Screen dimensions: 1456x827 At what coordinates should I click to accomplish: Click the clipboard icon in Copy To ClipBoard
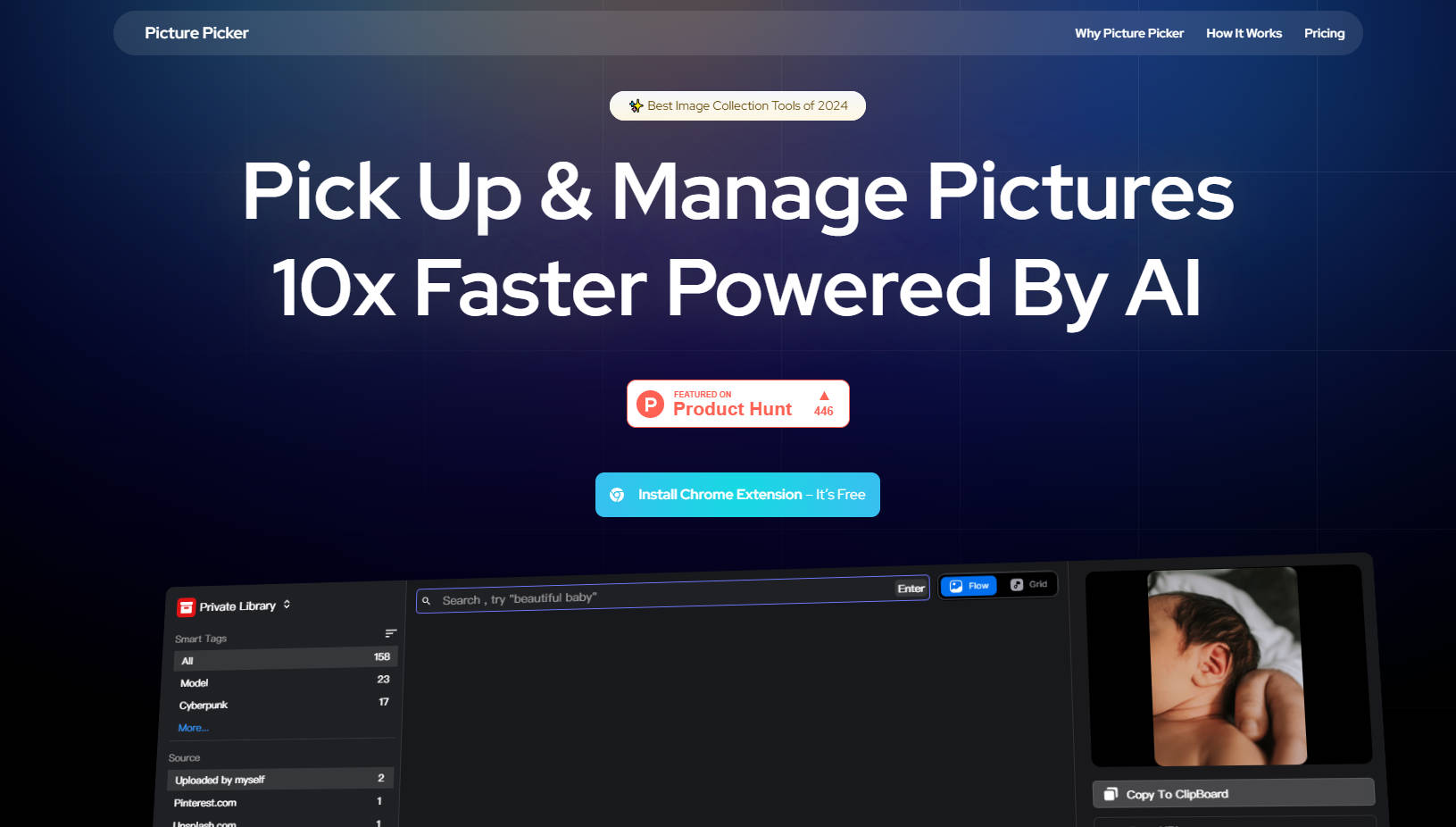pyautogui.click(x=1112, y=793)
